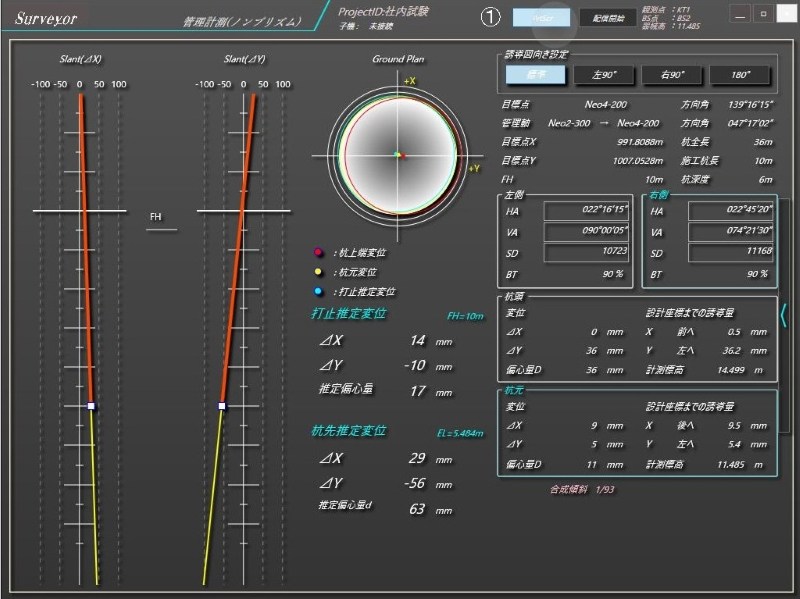Click the light-blue button beside the circled 1

[x=541, y=17]
